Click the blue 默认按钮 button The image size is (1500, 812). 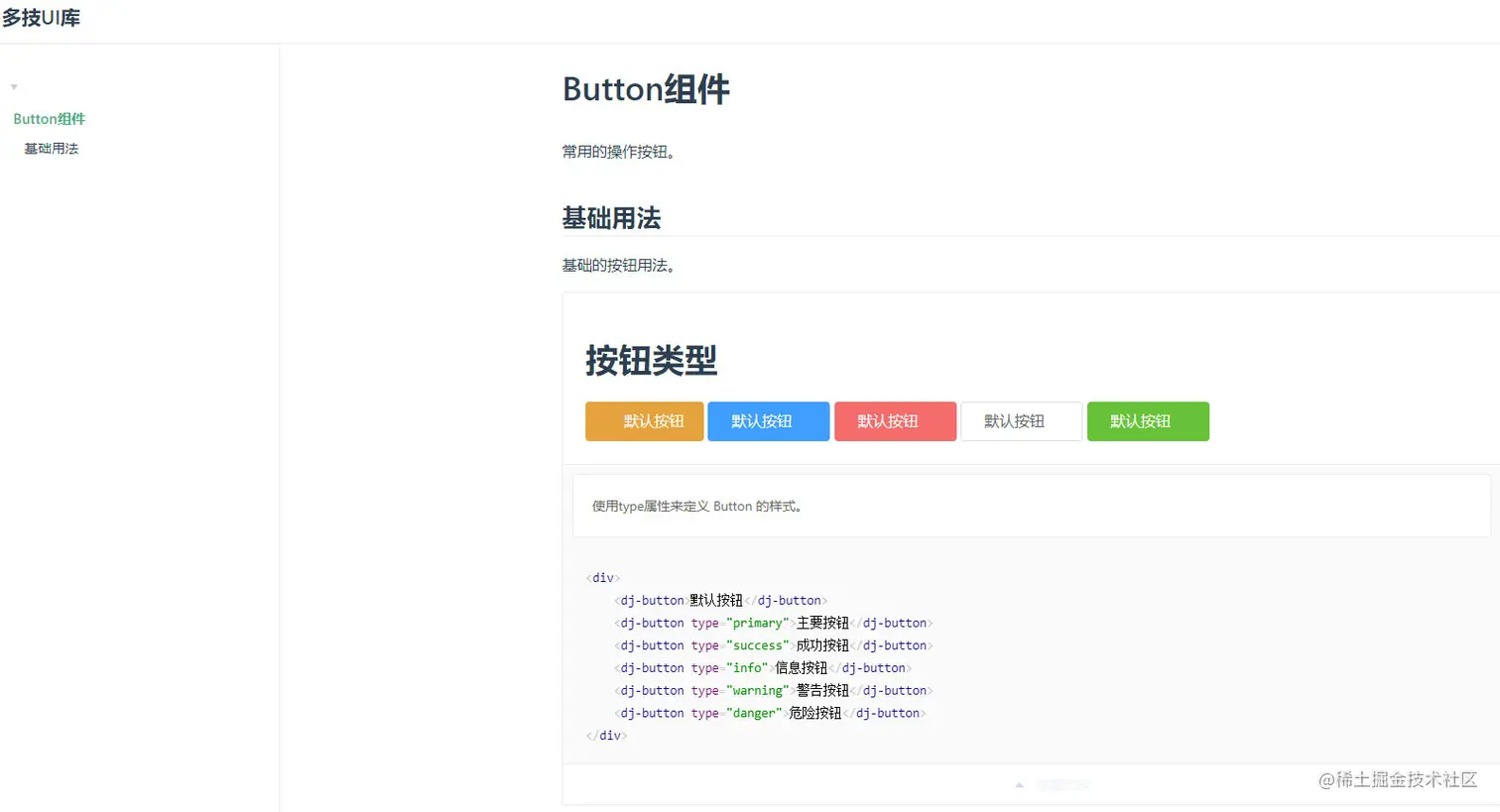769,421
